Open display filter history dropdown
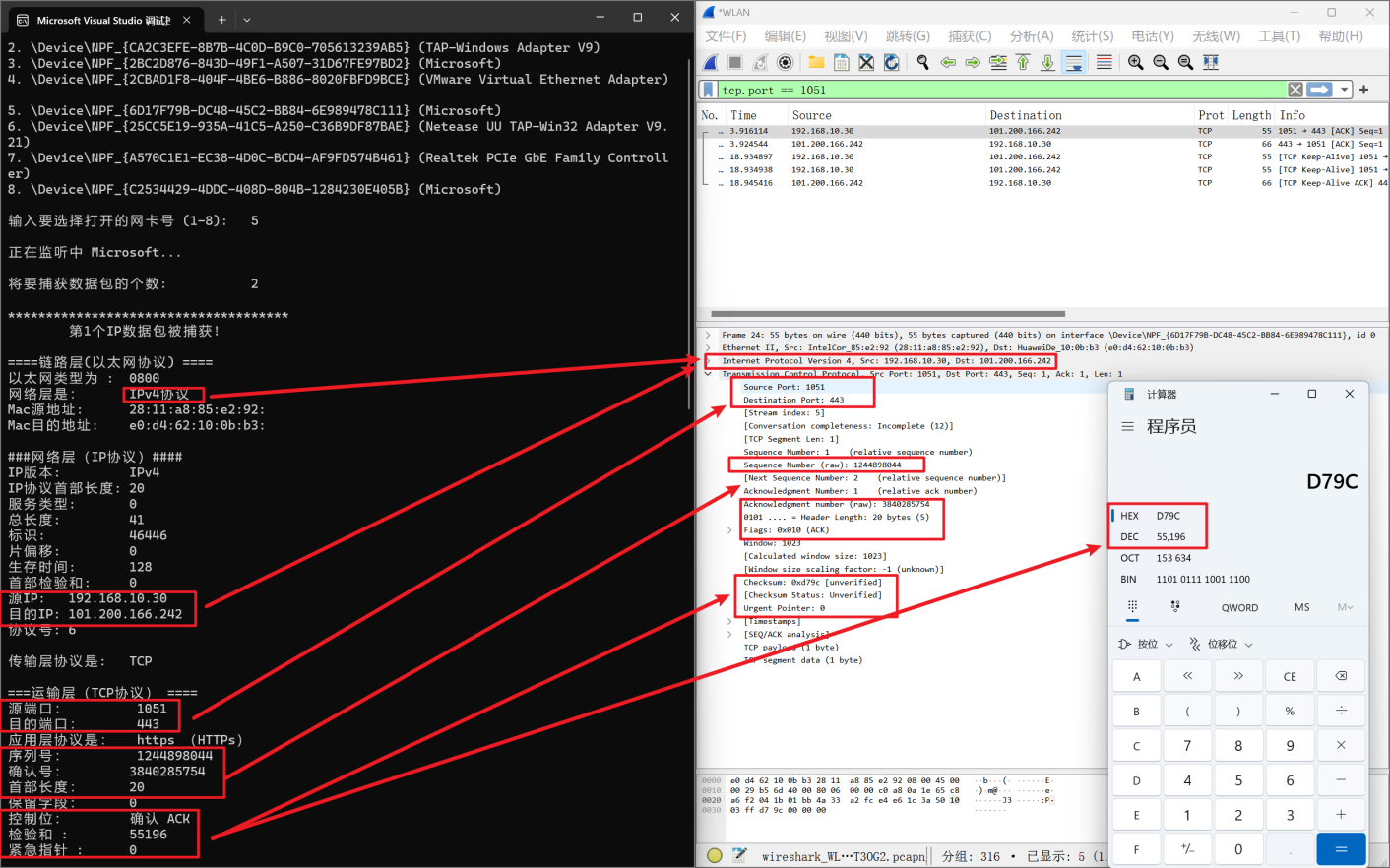The image size is (1390, 868). [x=1344, y=90]
